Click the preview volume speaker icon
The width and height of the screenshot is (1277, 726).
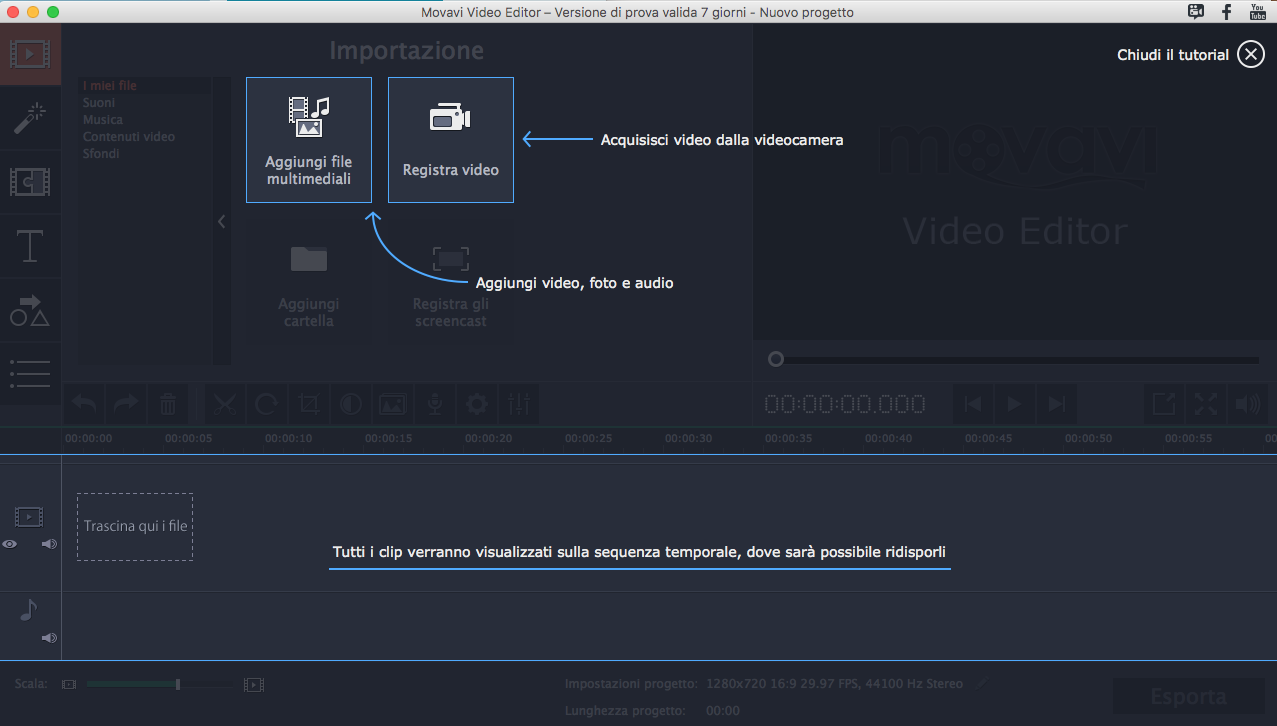pyautogui.click(x=1247, y=404)
